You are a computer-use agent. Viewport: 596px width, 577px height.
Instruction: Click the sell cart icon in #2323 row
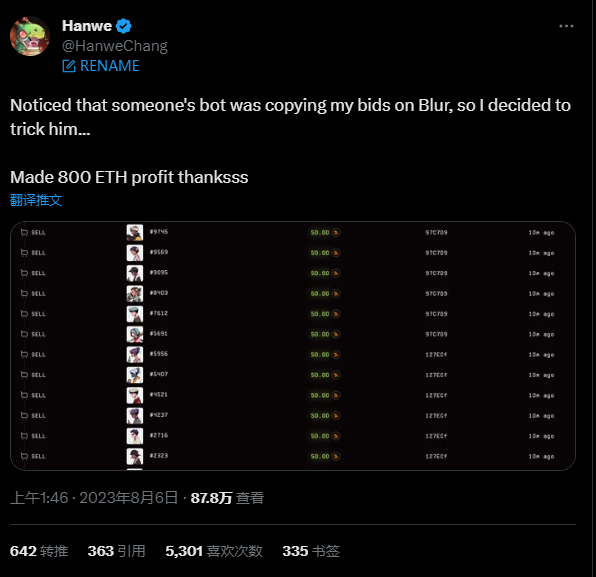pos(24,457)
